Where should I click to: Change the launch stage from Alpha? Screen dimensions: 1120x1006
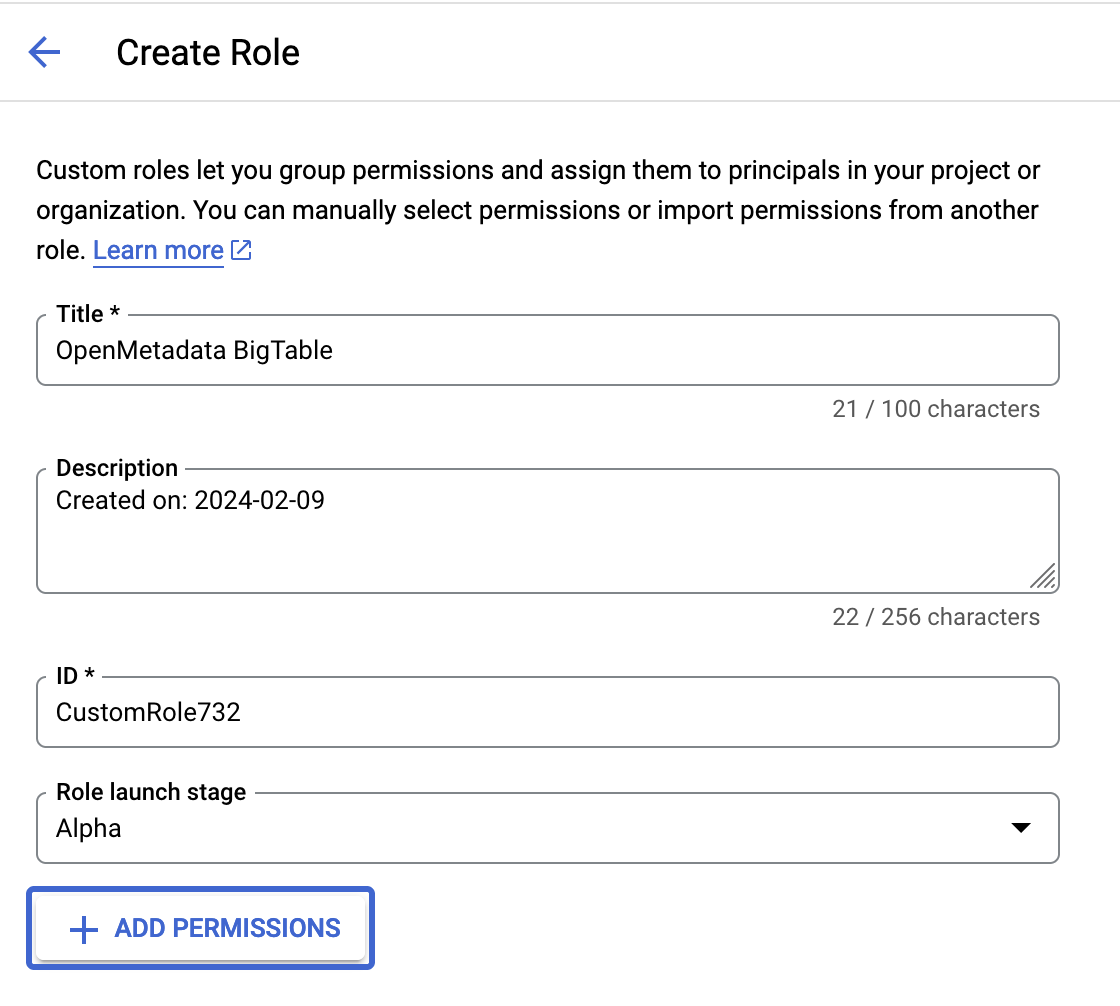[x=547, y=827]
